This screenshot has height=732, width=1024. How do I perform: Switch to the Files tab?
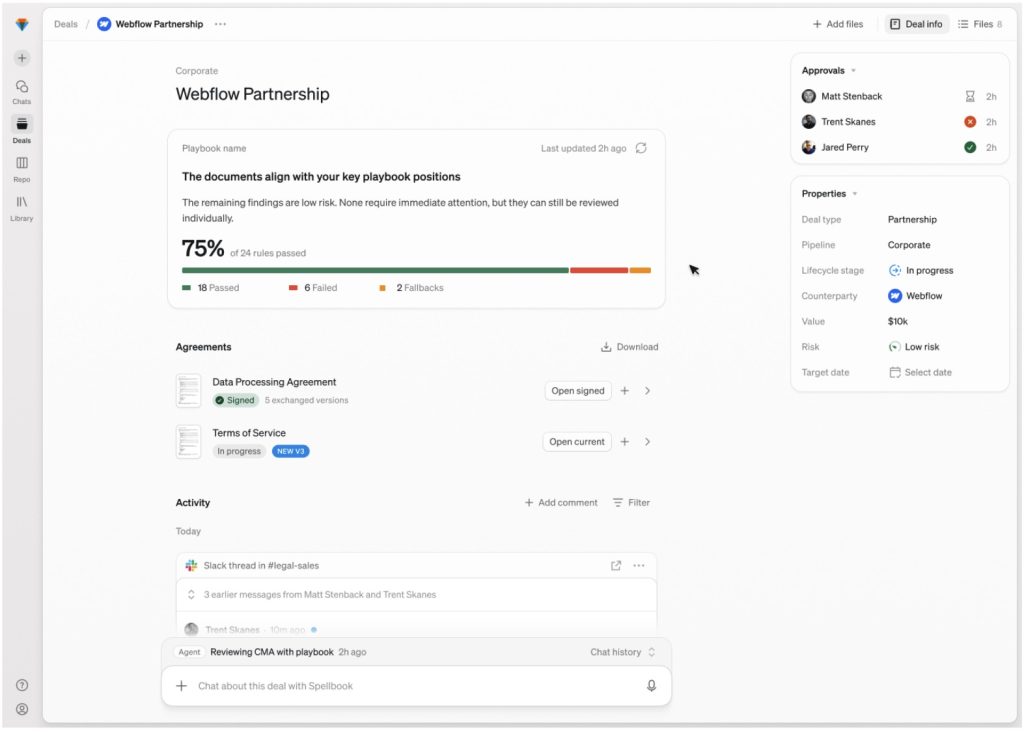[x=980, y=24]
